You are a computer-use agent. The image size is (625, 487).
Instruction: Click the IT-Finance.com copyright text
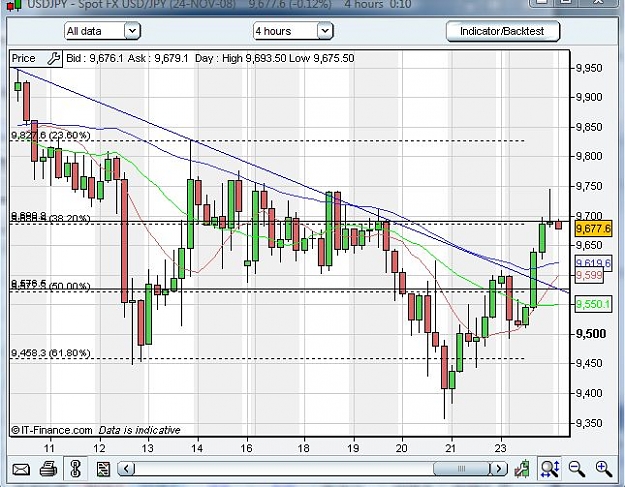(52, 430)
